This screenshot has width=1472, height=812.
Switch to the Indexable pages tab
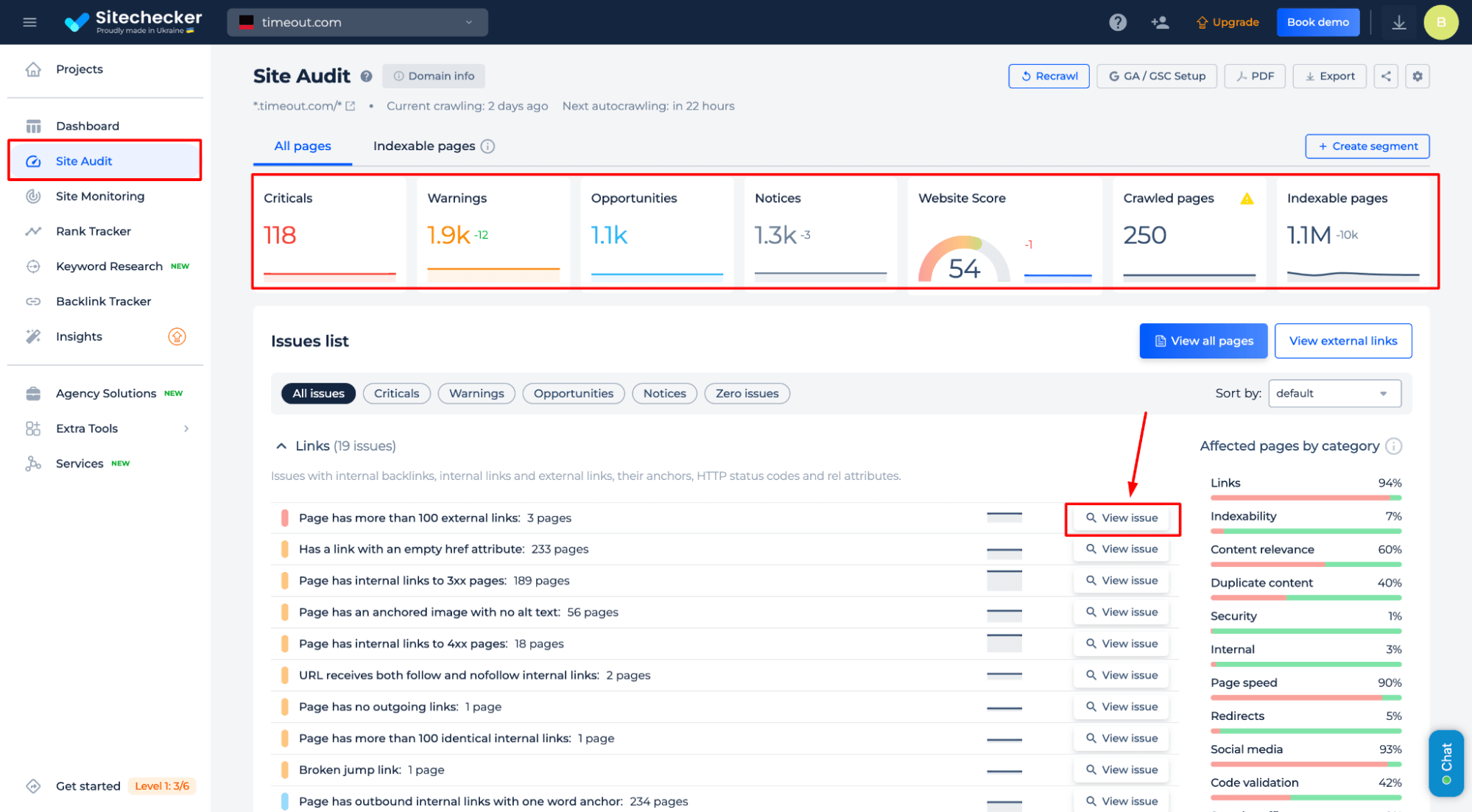point(423,146)
